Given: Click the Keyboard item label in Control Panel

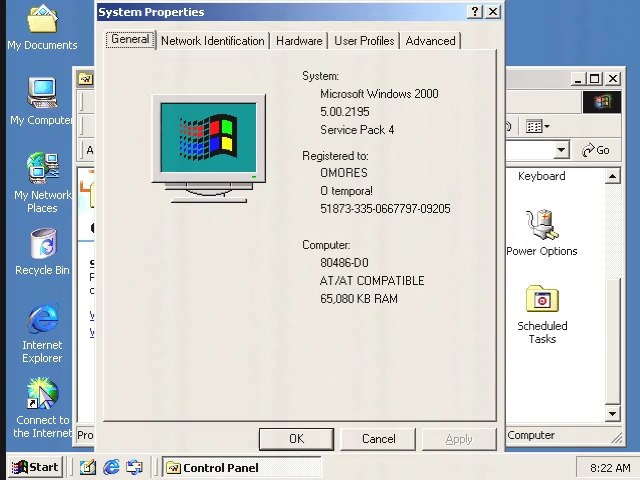Looking at the screenshot, I should 542,176.
